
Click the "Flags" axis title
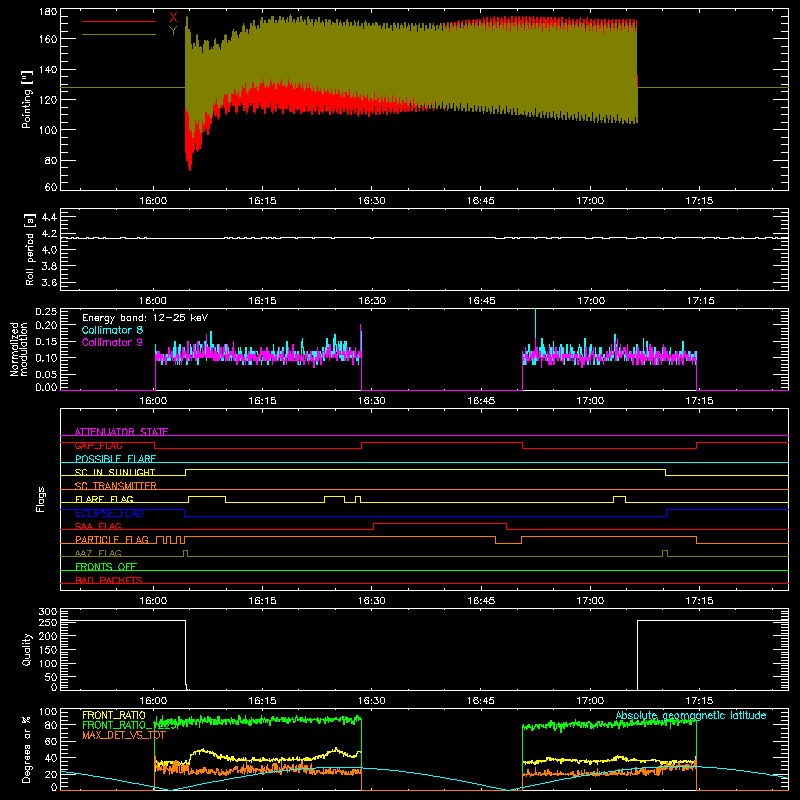pos(40,499)
